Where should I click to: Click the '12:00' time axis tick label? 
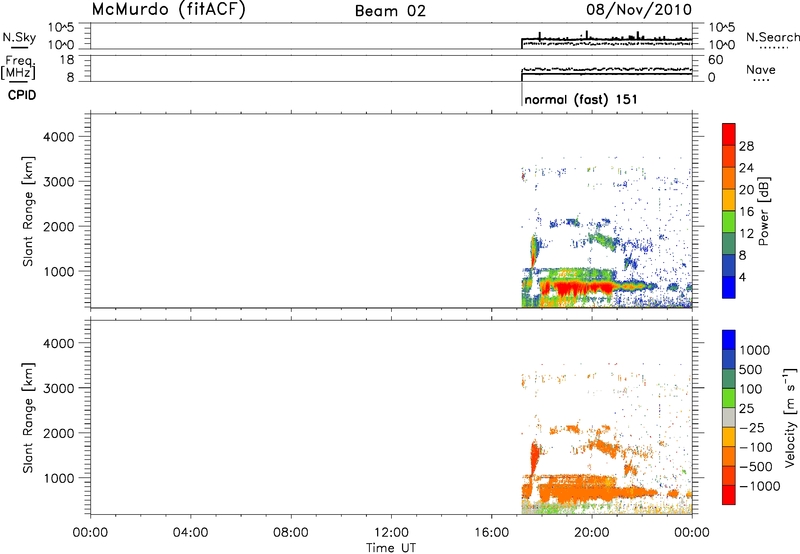tap(391, 533)
